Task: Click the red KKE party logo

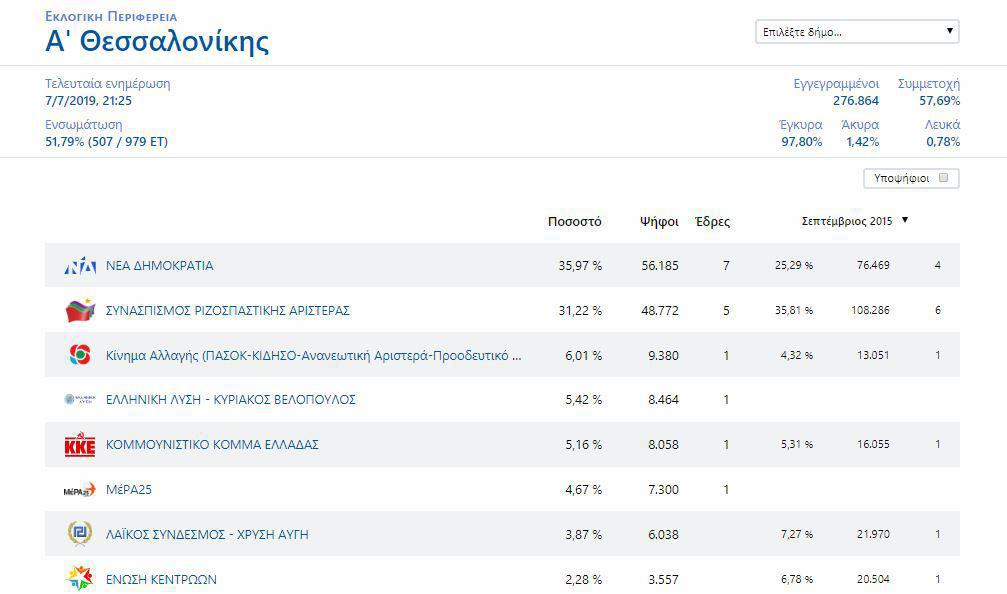Action: tap(80, 445)
